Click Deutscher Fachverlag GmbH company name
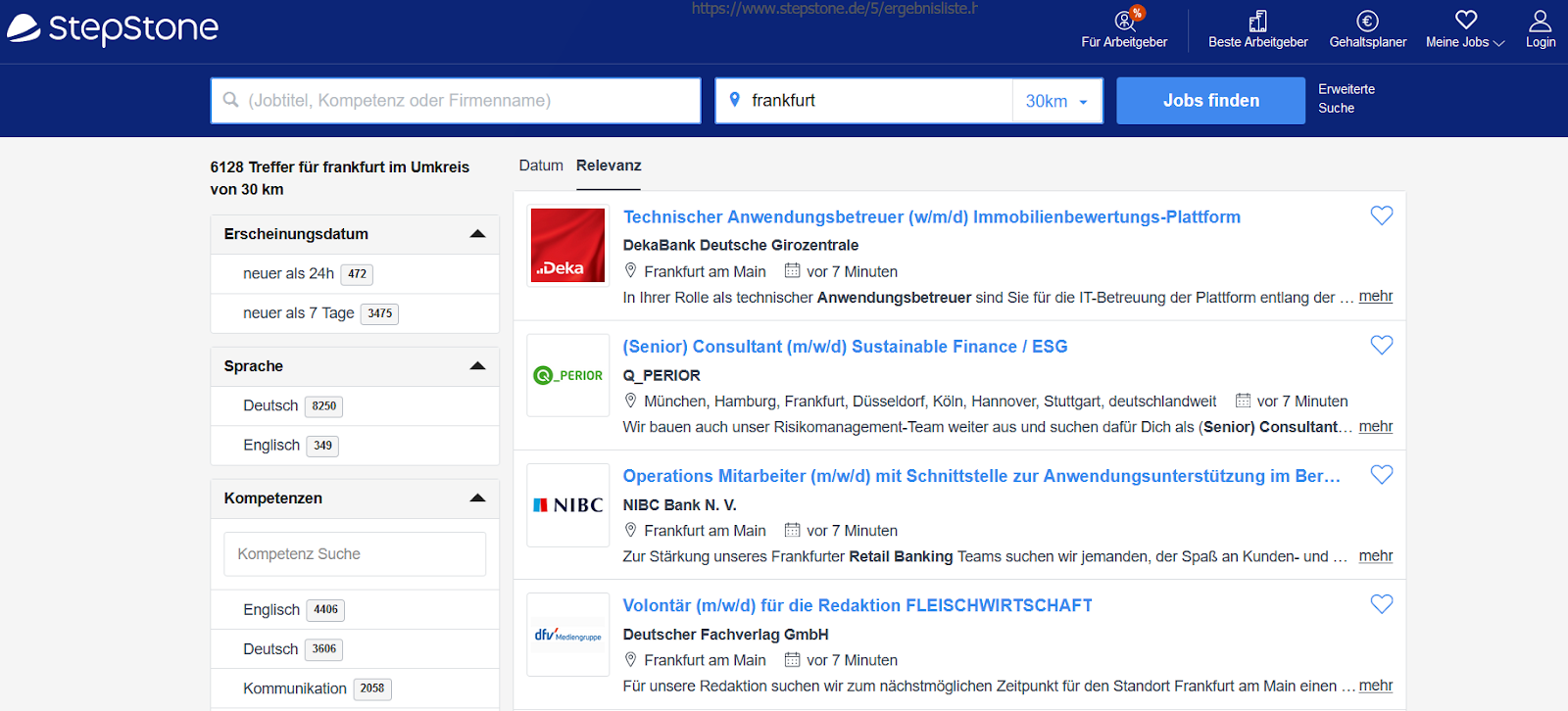Viewport: 1568px width, 711px height. (726, 635)
